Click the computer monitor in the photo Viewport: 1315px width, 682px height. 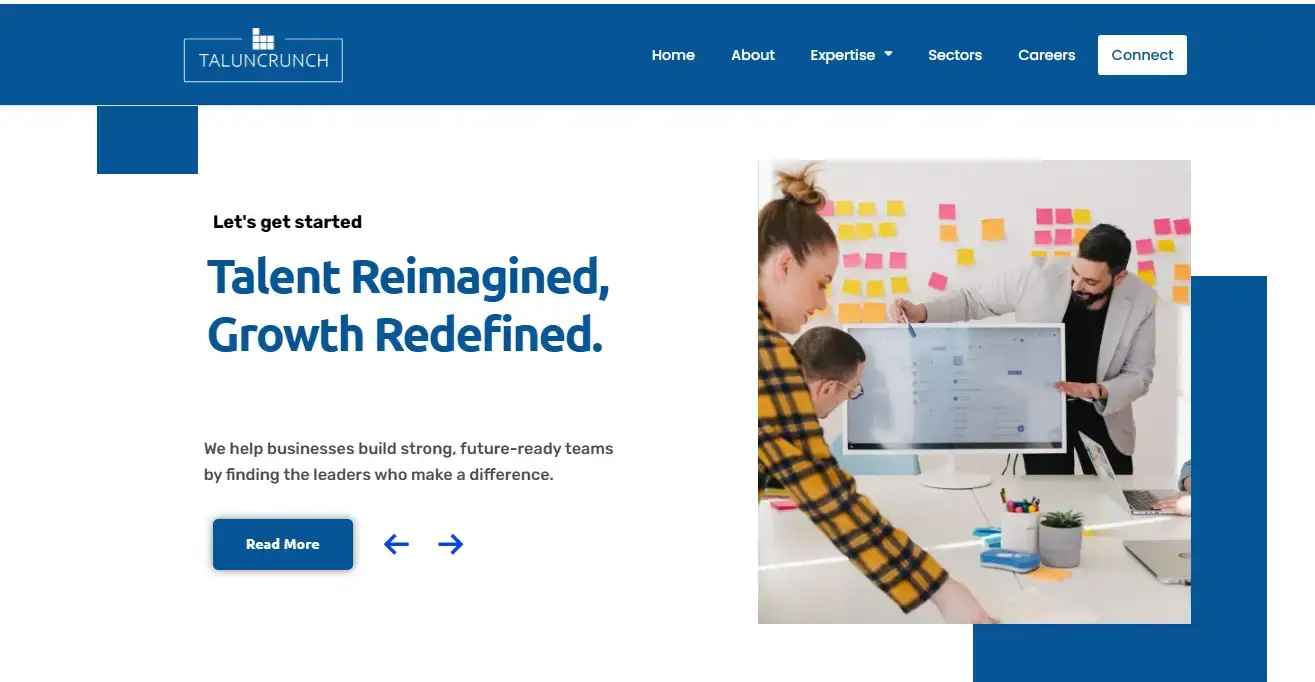(x=954, y=390)
